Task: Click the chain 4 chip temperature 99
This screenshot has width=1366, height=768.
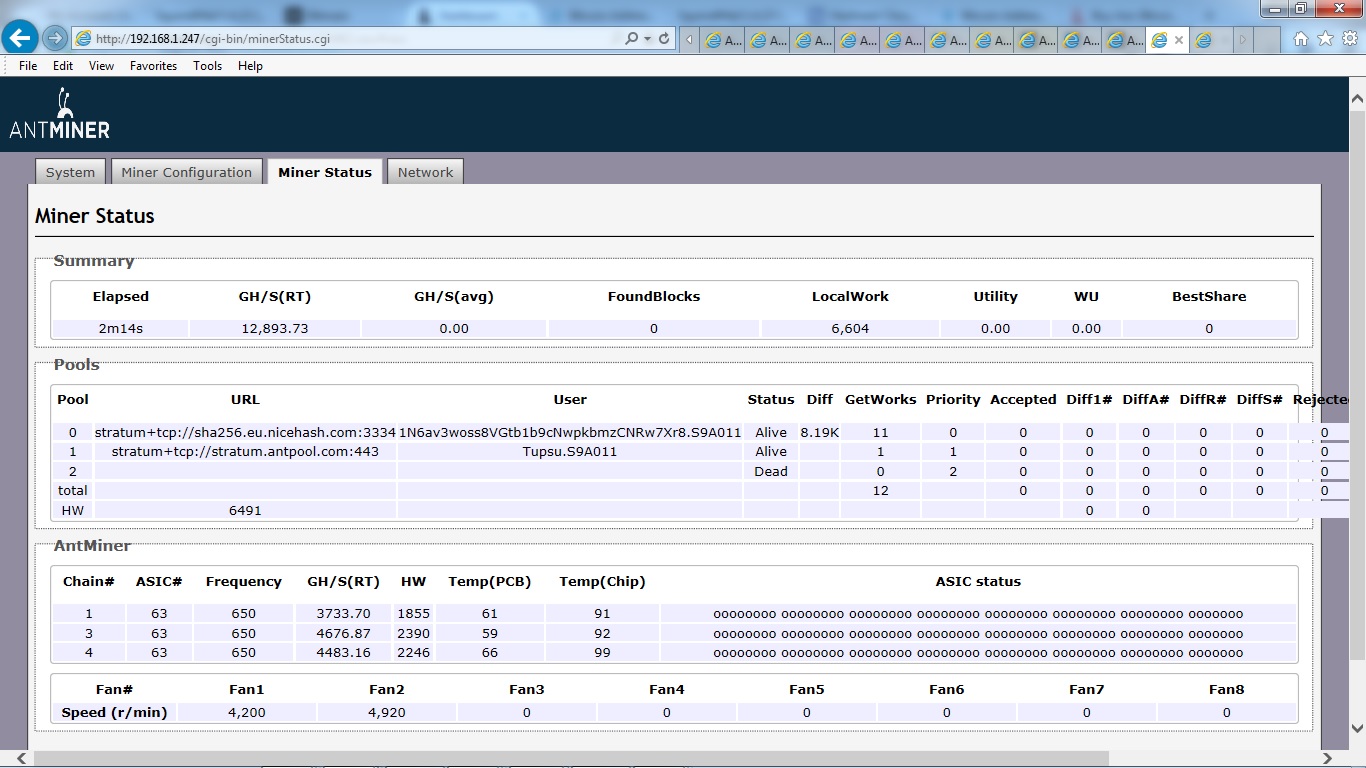Action: click(x=602, y=652)
